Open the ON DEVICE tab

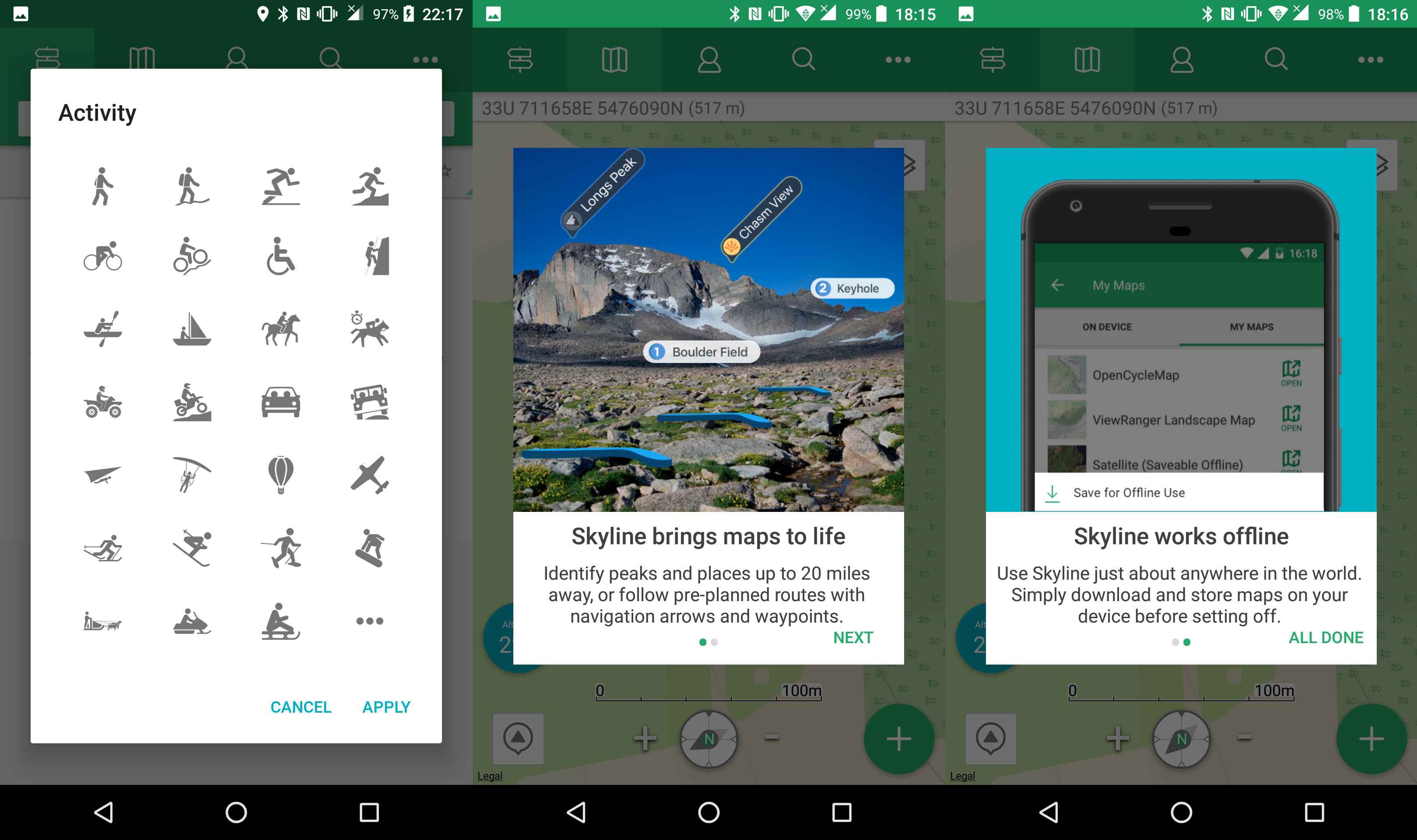(1107, 327)
